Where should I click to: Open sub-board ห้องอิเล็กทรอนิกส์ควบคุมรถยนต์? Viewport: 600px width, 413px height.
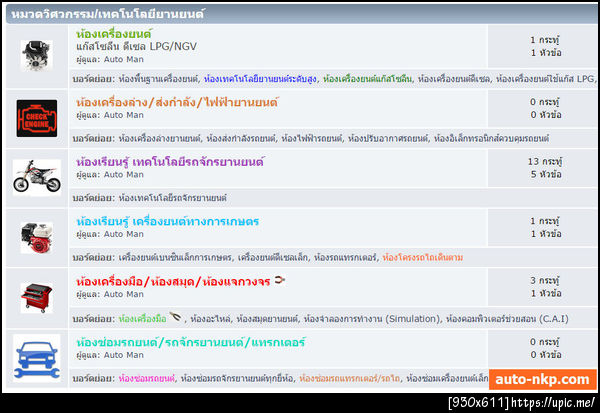coord(491,138)
